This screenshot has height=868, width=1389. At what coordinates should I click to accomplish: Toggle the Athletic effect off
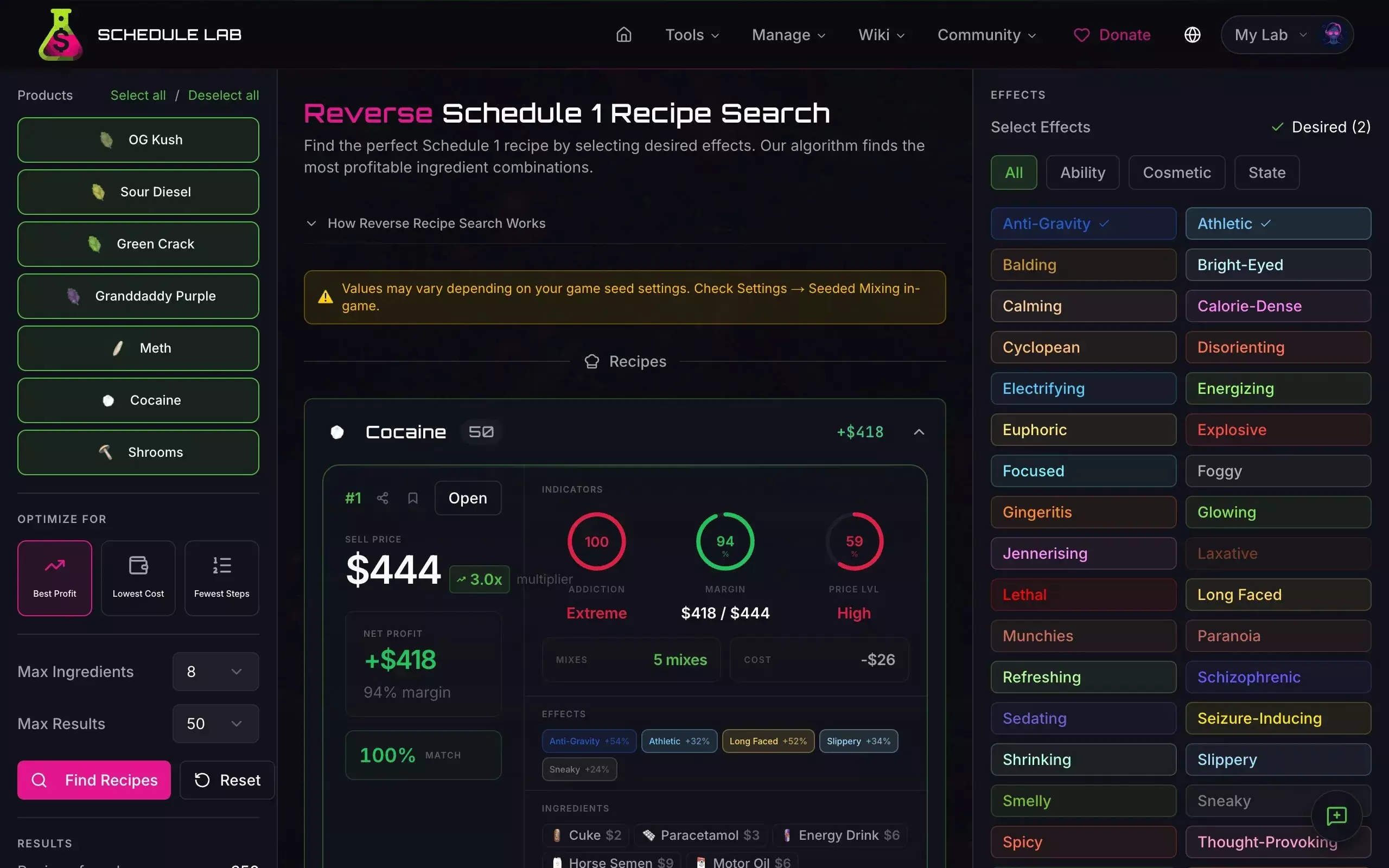coord(1278,224)
